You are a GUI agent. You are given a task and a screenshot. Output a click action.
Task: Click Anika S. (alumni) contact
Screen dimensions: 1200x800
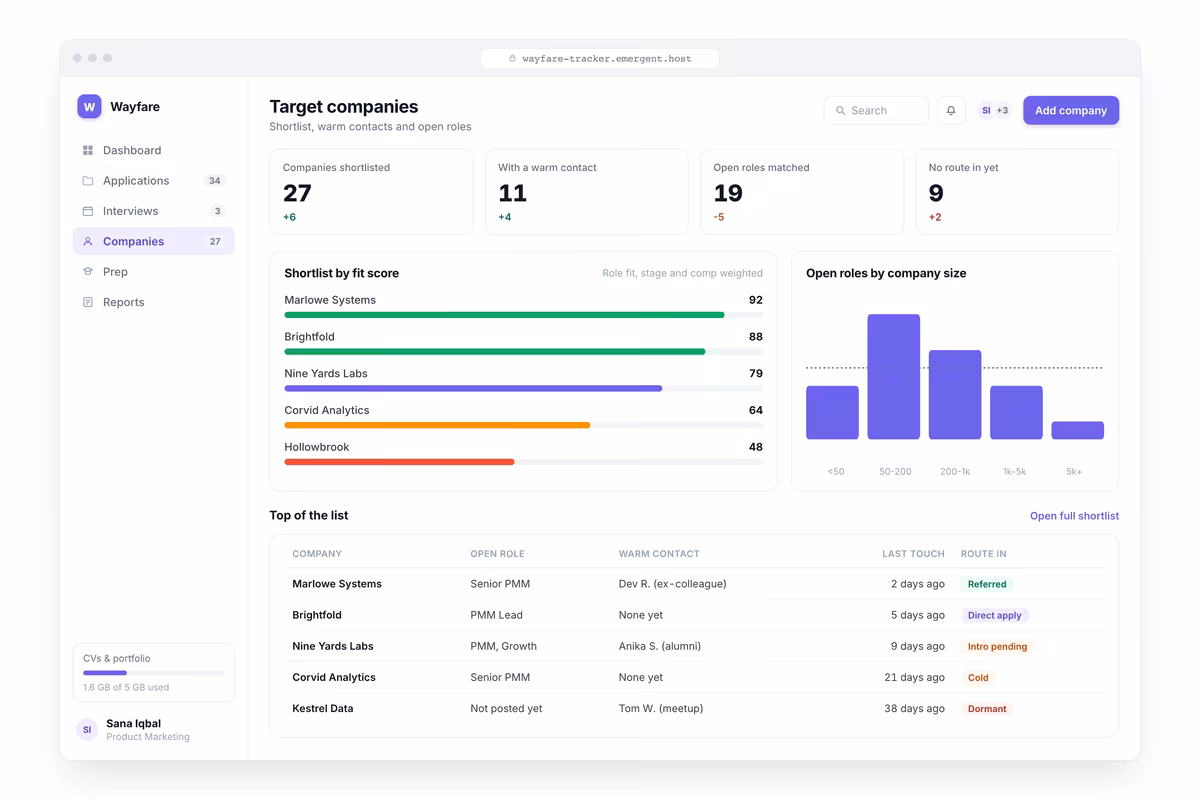[x=660, y=646]
